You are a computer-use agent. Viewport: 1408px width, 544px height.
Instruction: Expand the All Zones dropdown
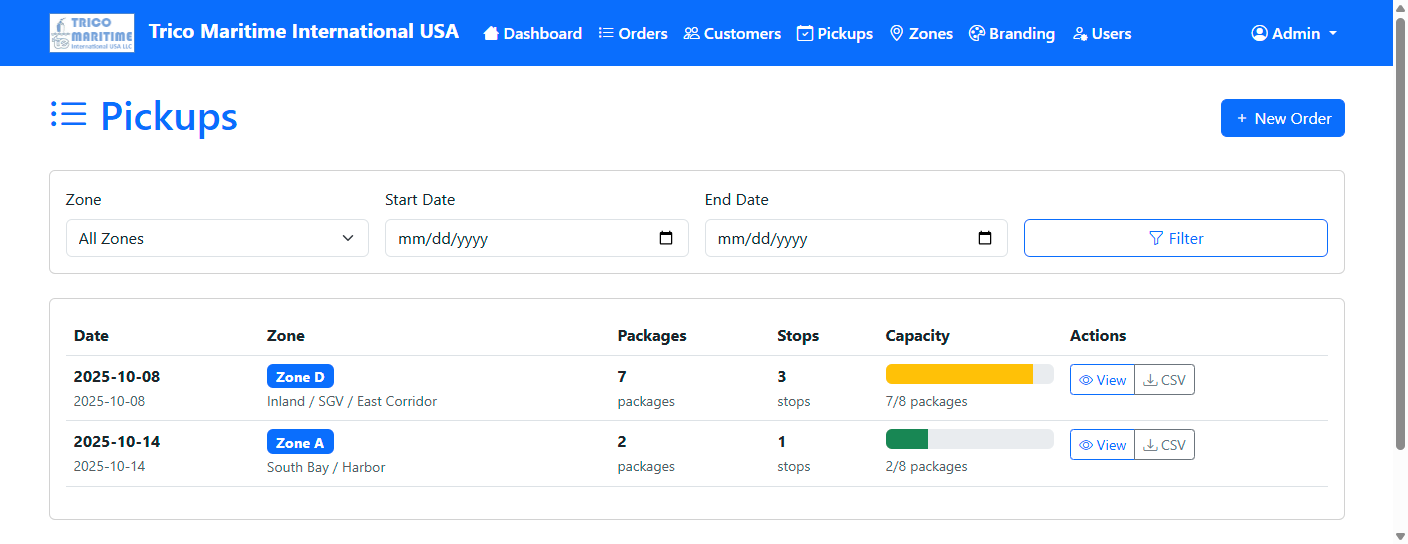pos(217,239)
